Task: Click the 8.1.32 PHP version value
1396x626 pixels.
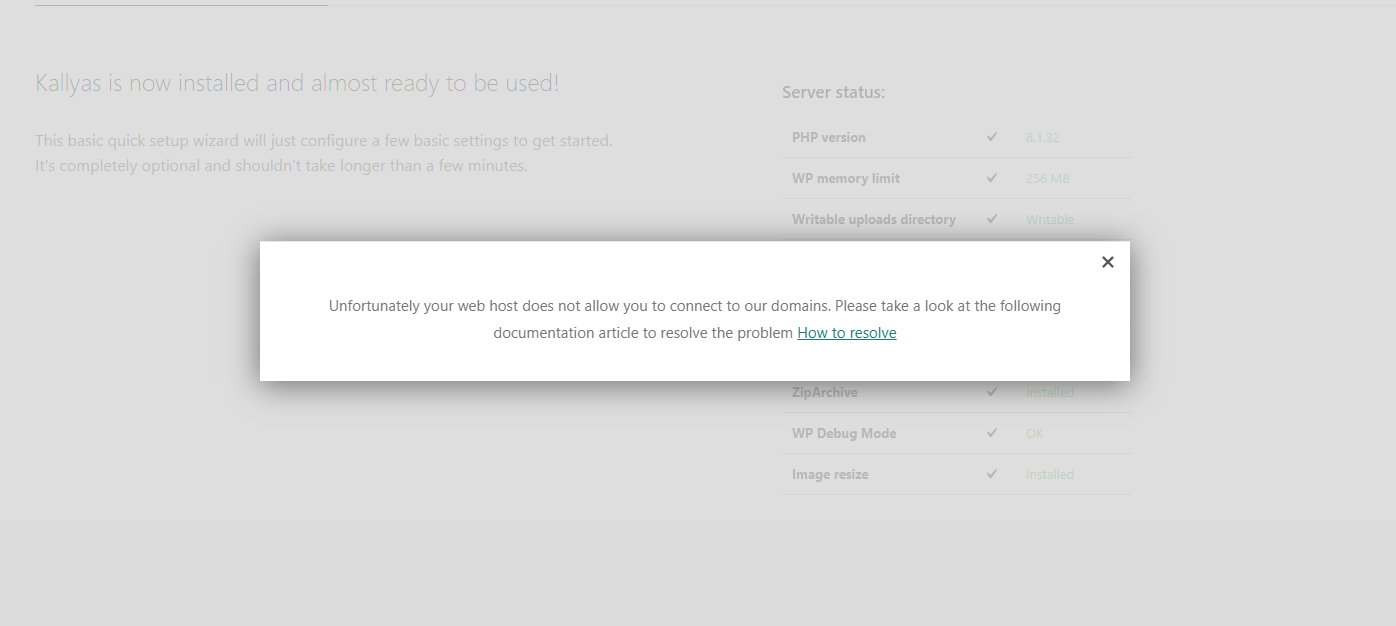Action: point(1044,137)
